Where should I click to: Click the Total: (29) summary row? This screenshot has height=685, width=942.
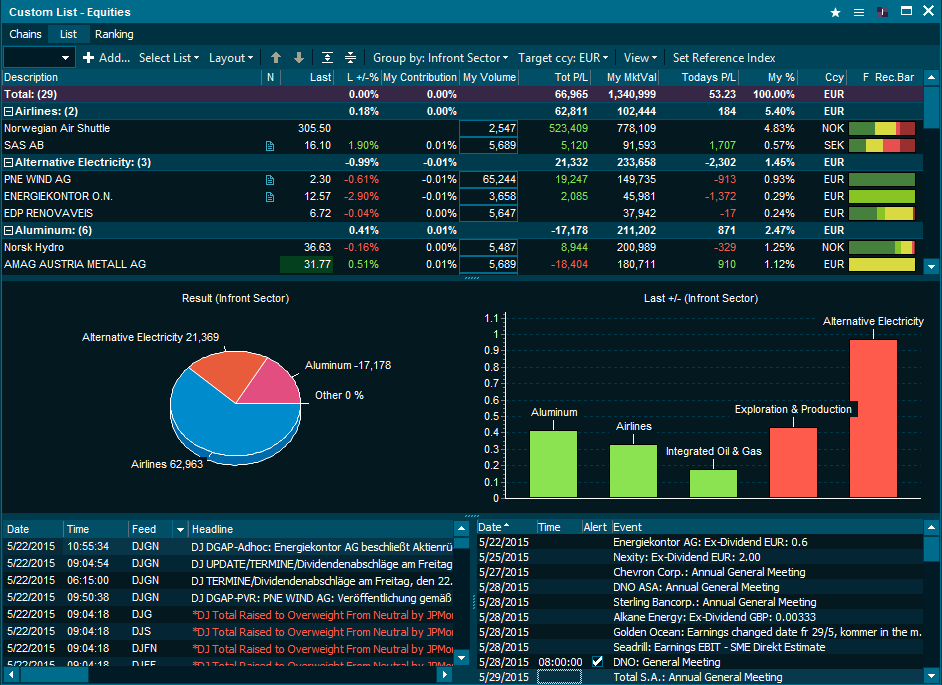[x=463, y=94]
